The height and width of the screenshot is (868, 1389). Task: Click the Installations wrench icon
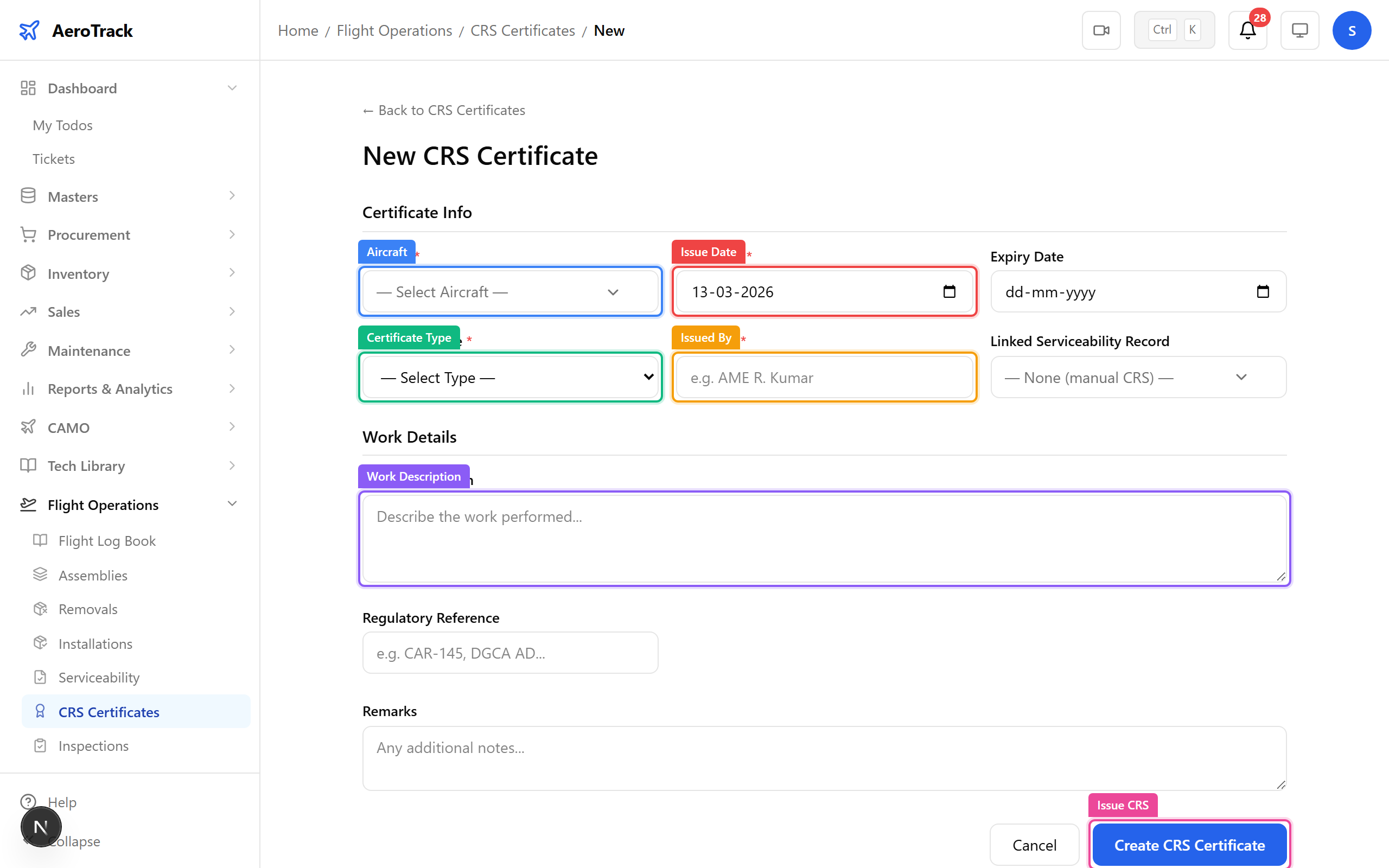[40, 643]
